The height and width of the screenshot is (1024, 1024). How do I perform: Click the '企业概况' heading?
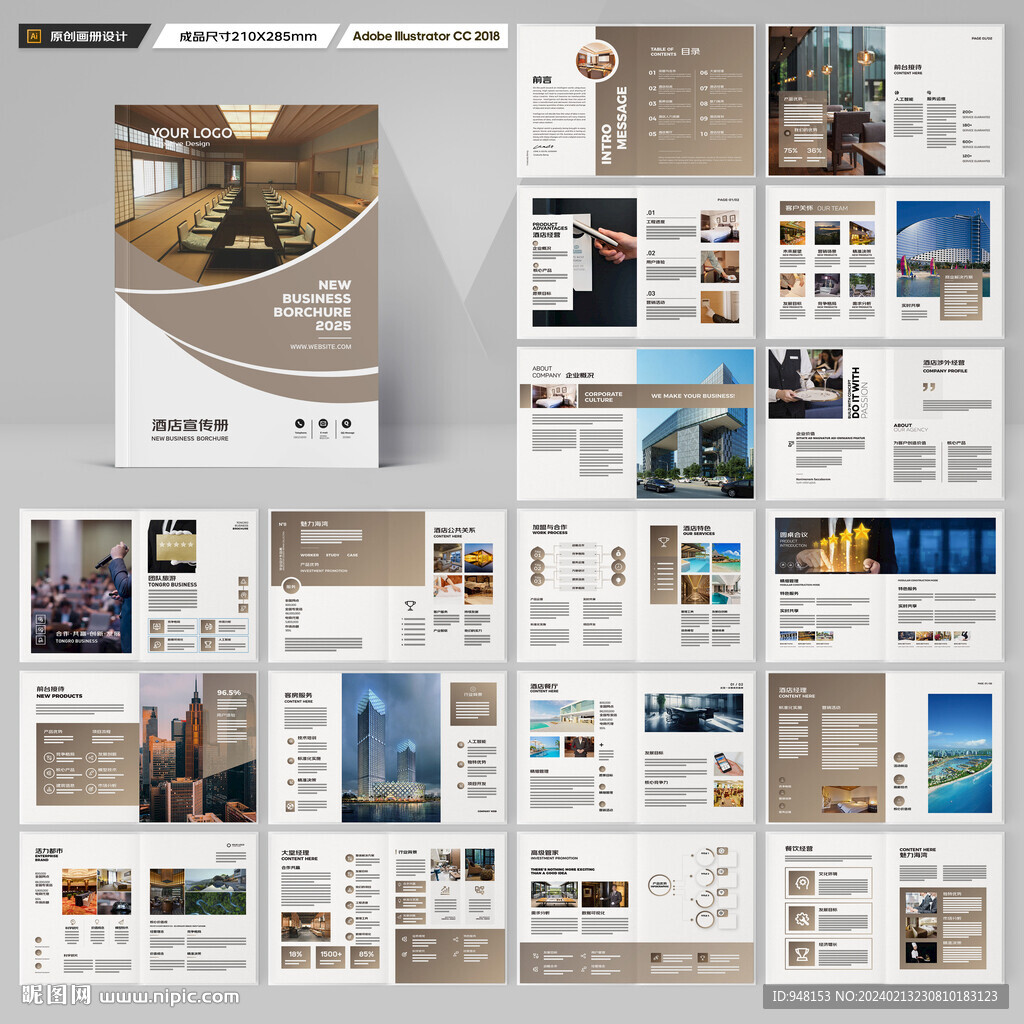pyautogui.click(x=579, y=376)
